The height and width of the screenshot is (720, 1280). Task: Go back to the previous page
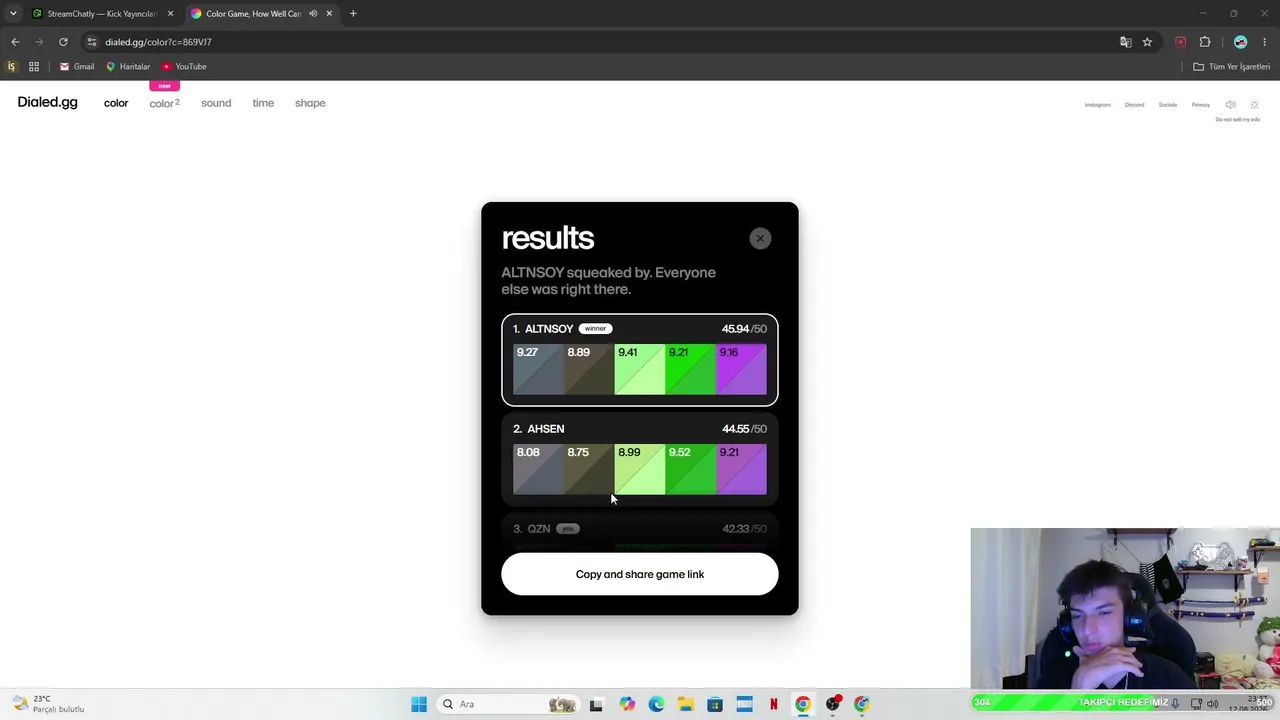15,42
